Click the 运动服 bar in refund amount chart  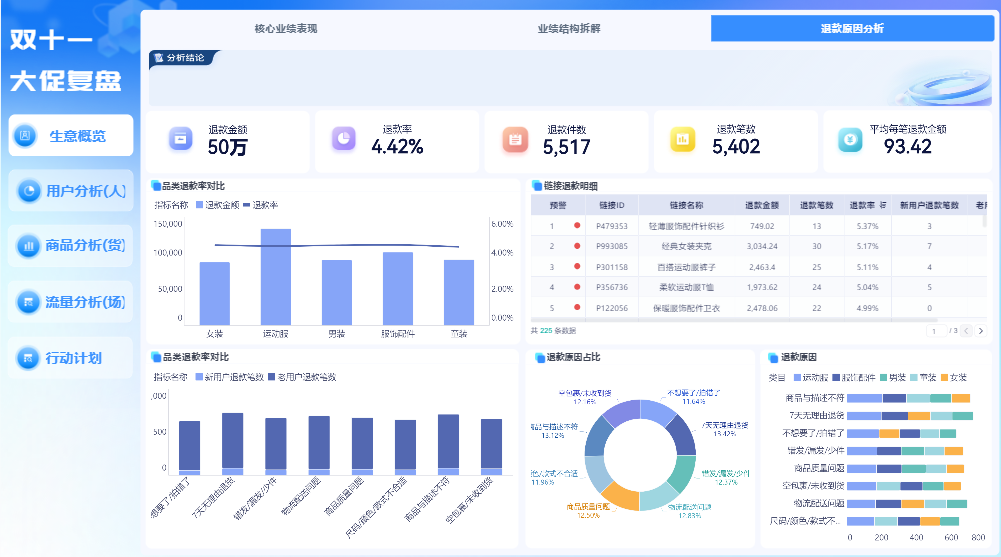(x=276, y=277)
